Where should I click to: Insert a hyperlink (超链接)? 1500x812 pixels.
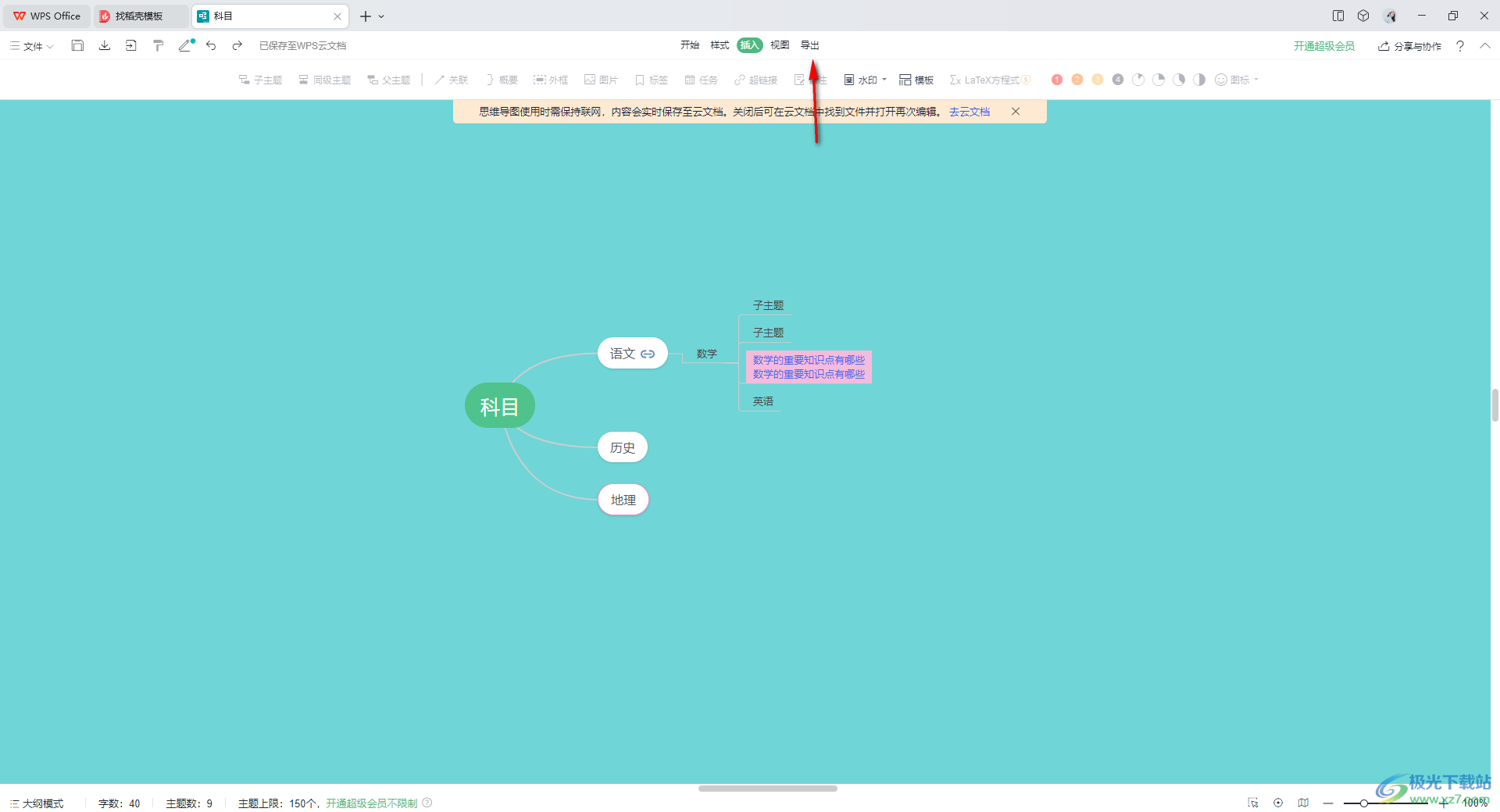tap(755, 80)
